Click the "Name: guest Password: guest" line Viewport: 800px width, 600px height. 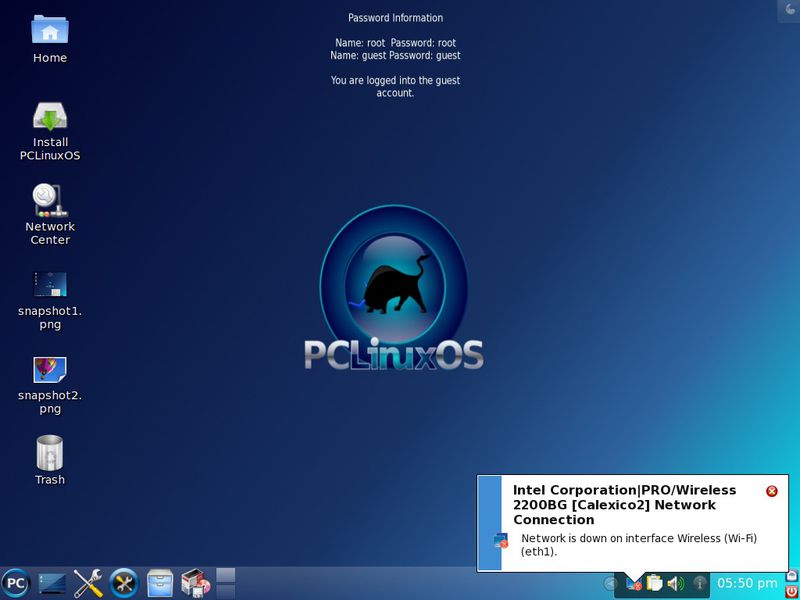pos(395,55)
